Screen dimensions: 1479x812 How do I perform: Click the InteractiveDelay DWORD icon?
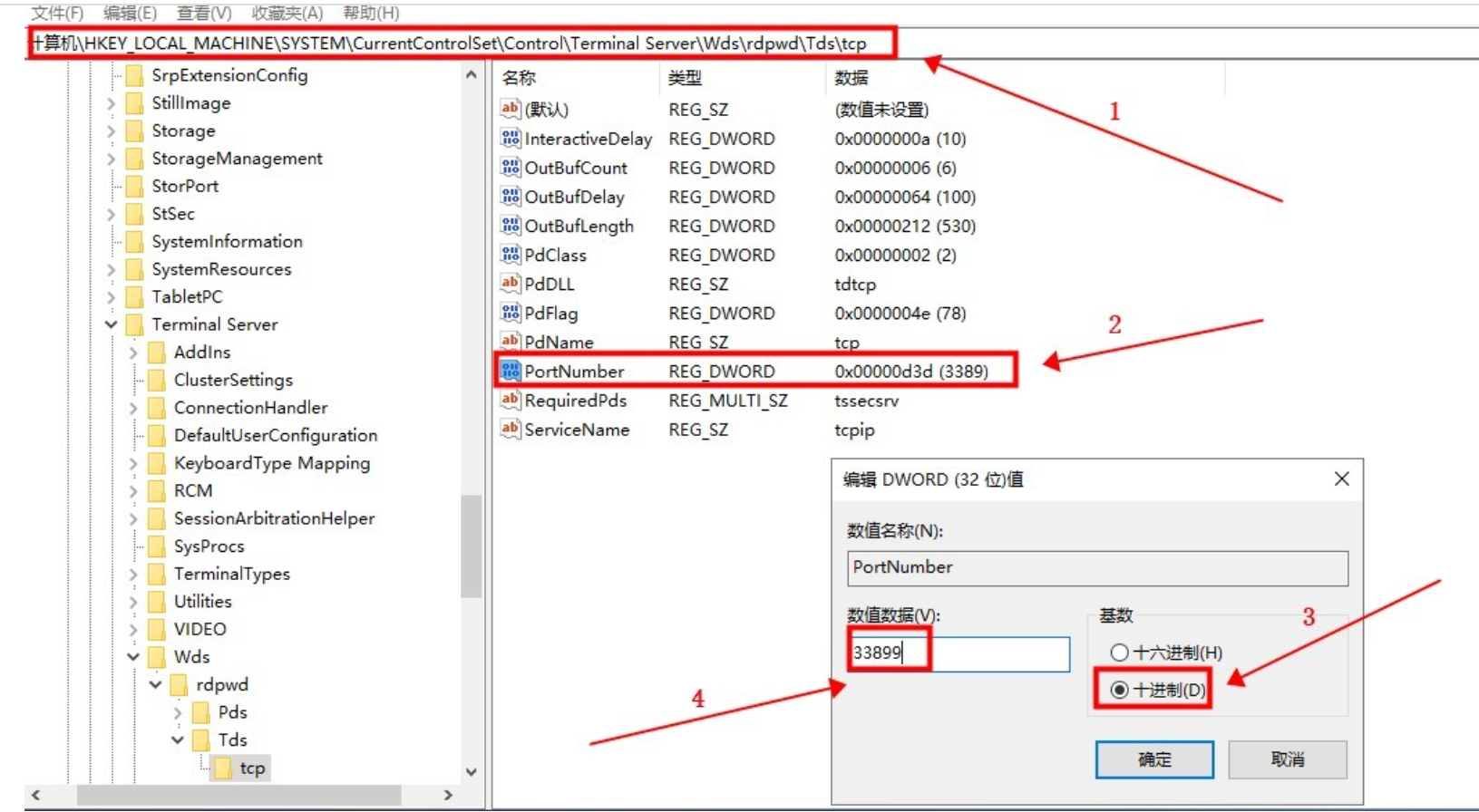point(511,139)
